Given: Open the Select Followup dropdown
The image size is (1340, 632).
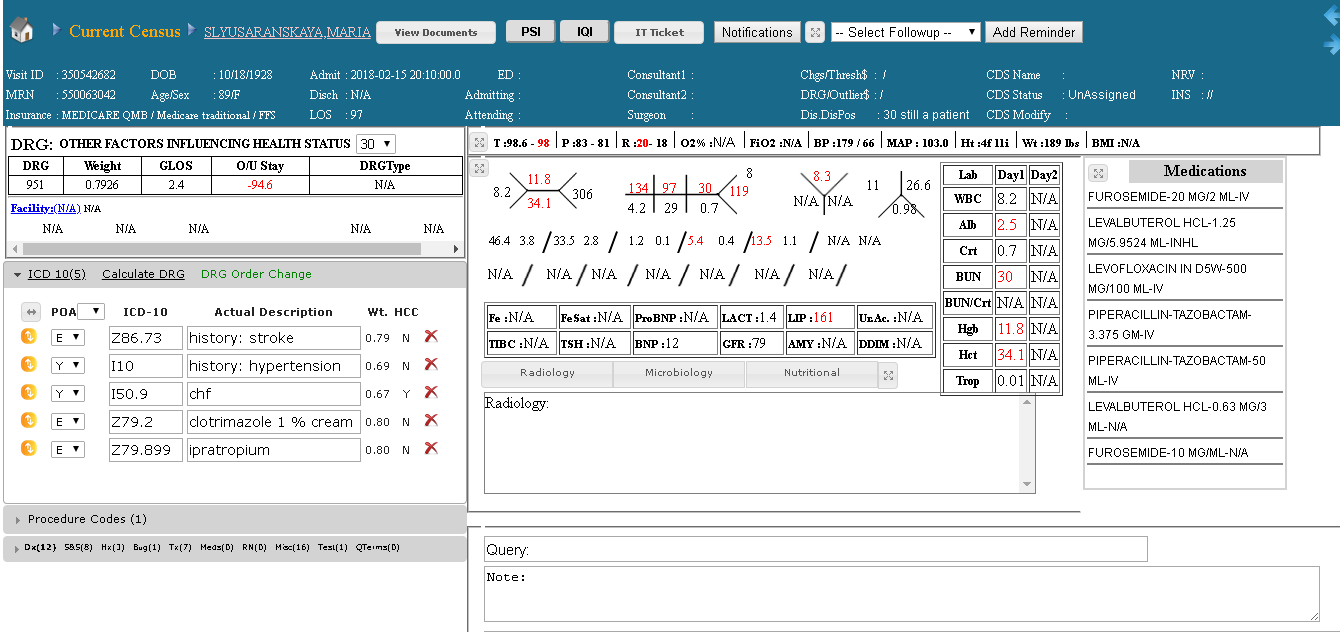Looking at the screenshot, I should pos(905,31).
